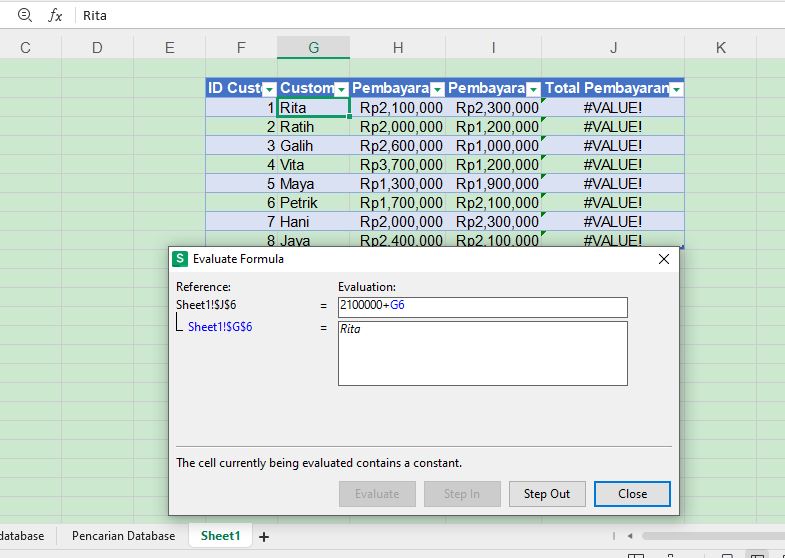Select the cell containing Ratih
This screenshot has width=785, height=558.
coord(313,127)
